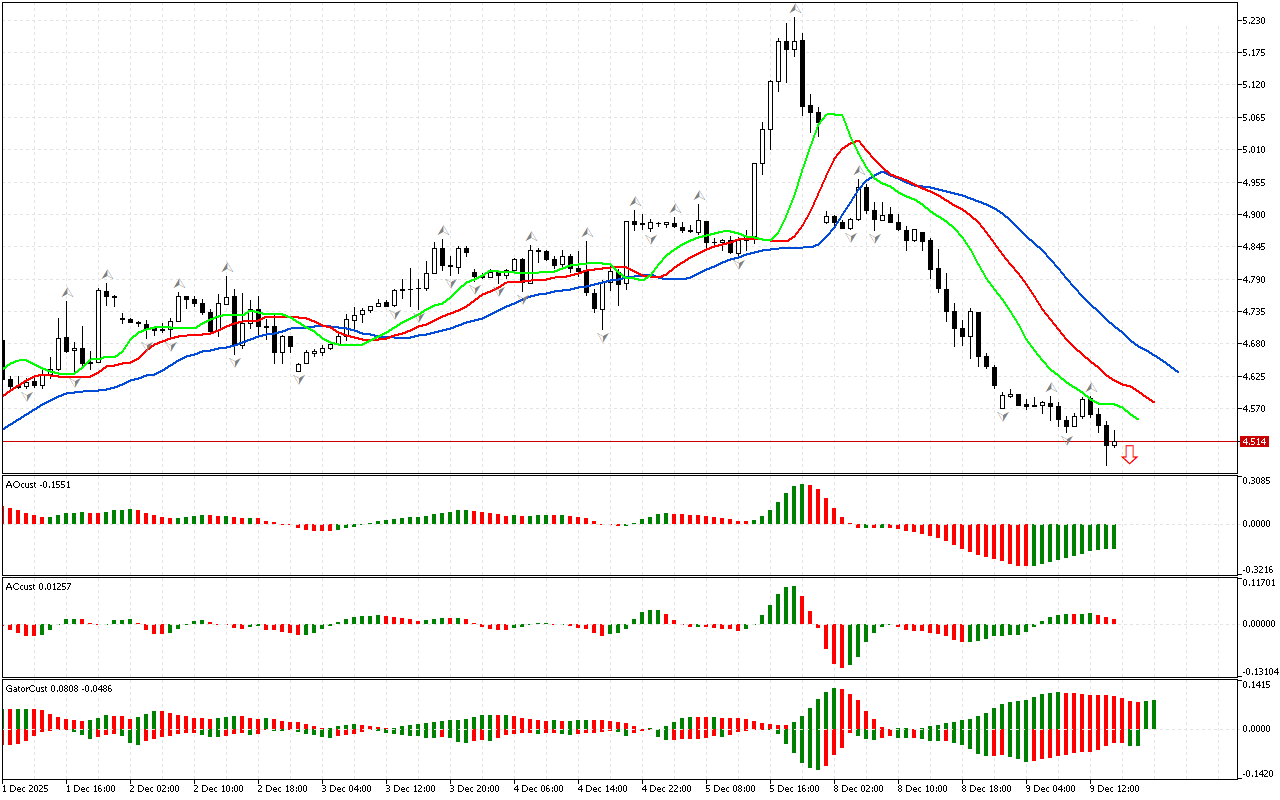
Task: Click the lowest red ACcust histogram bar
Action: tap(843, 645)
